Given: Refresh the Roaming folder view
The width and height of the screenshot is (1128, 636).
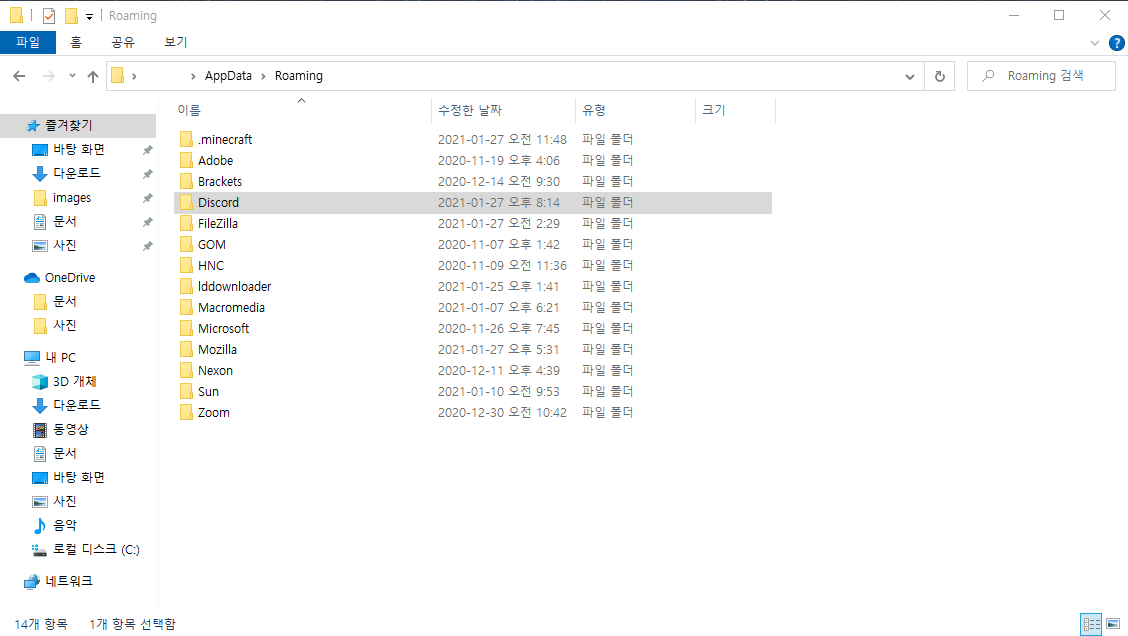Looking at the screenshot, I should [940, 76].
